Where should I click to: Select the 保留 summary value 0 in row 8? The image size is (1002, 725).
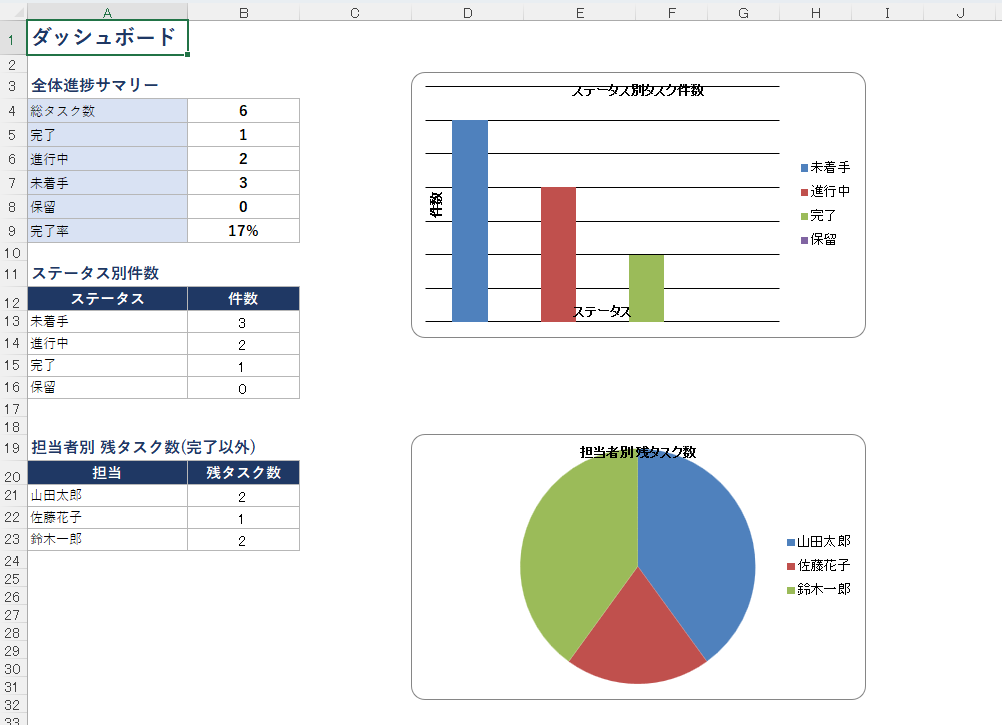[x=243, y=207]
